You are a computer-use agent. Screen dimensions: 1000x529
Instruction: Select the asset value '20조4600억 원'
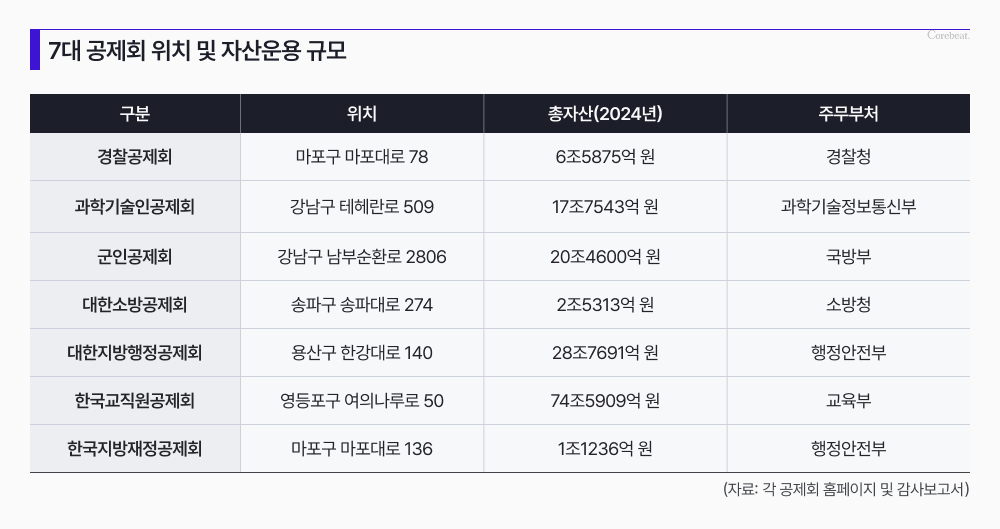605,257
